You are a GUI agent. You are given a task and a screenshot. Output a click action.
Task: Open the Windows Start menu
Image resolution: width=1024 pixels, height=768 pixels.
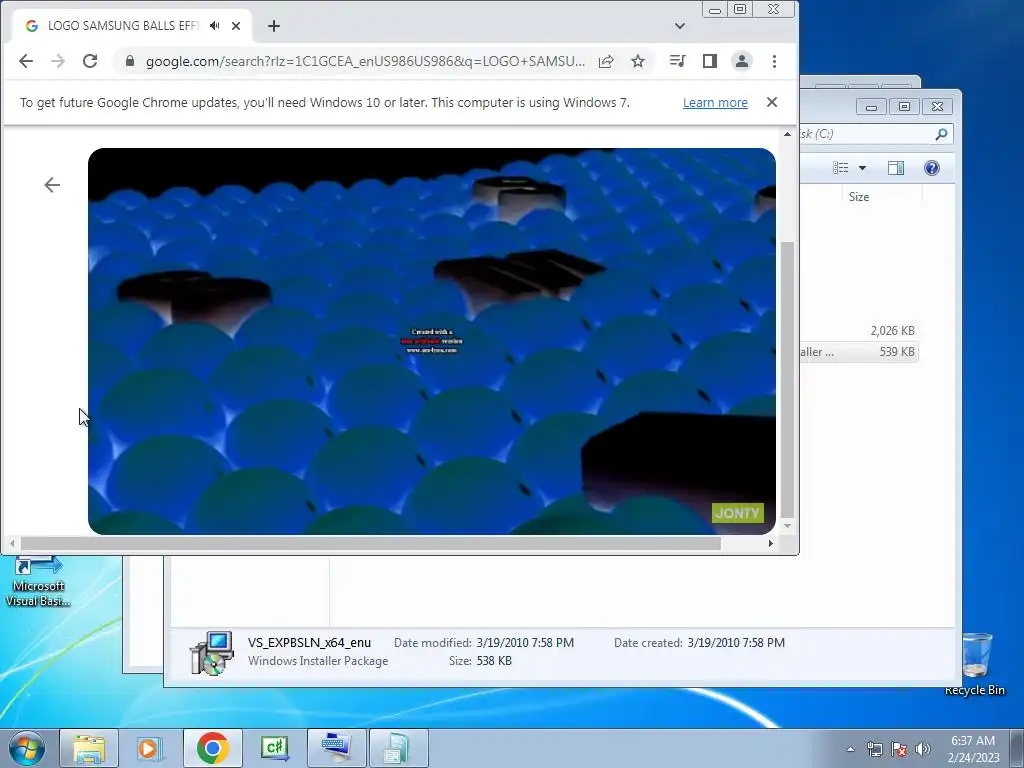point(27,748)
